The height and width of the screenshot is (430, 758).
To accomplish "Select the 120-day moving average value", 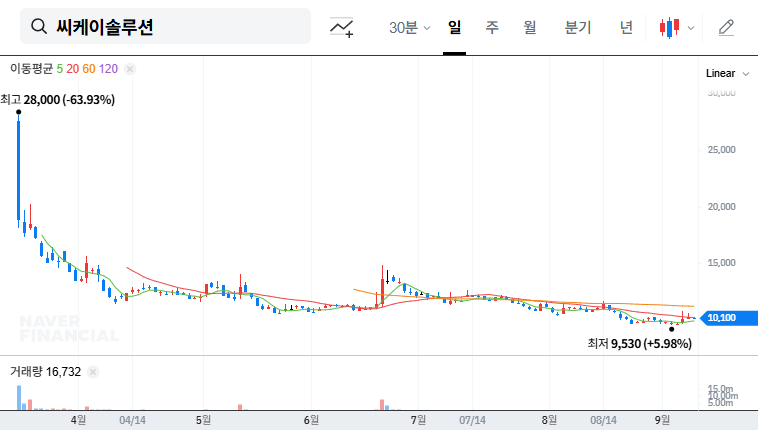I will click(108, 69).
